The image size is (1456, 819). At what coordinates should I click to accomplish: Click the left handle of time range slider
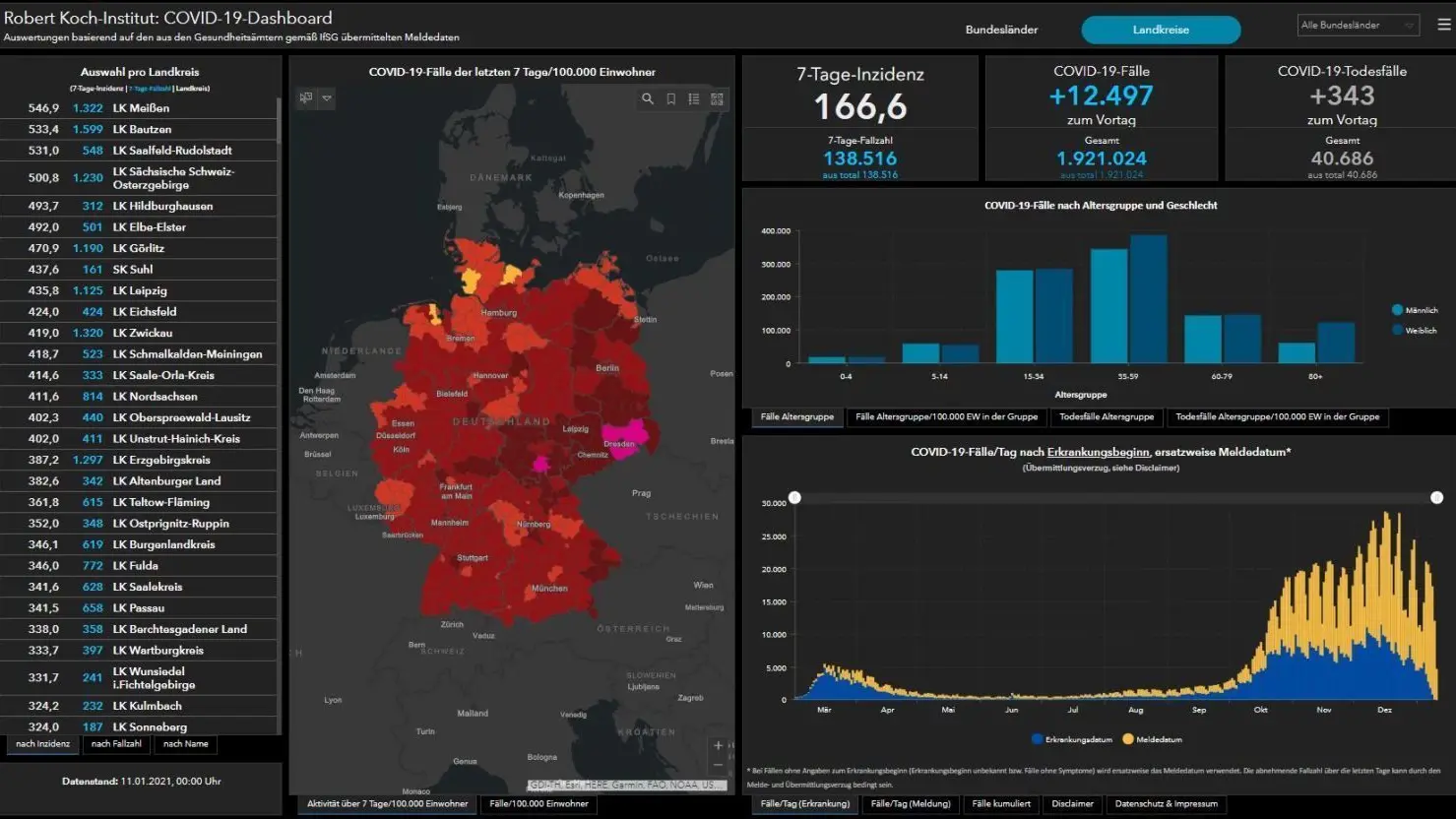794,498
